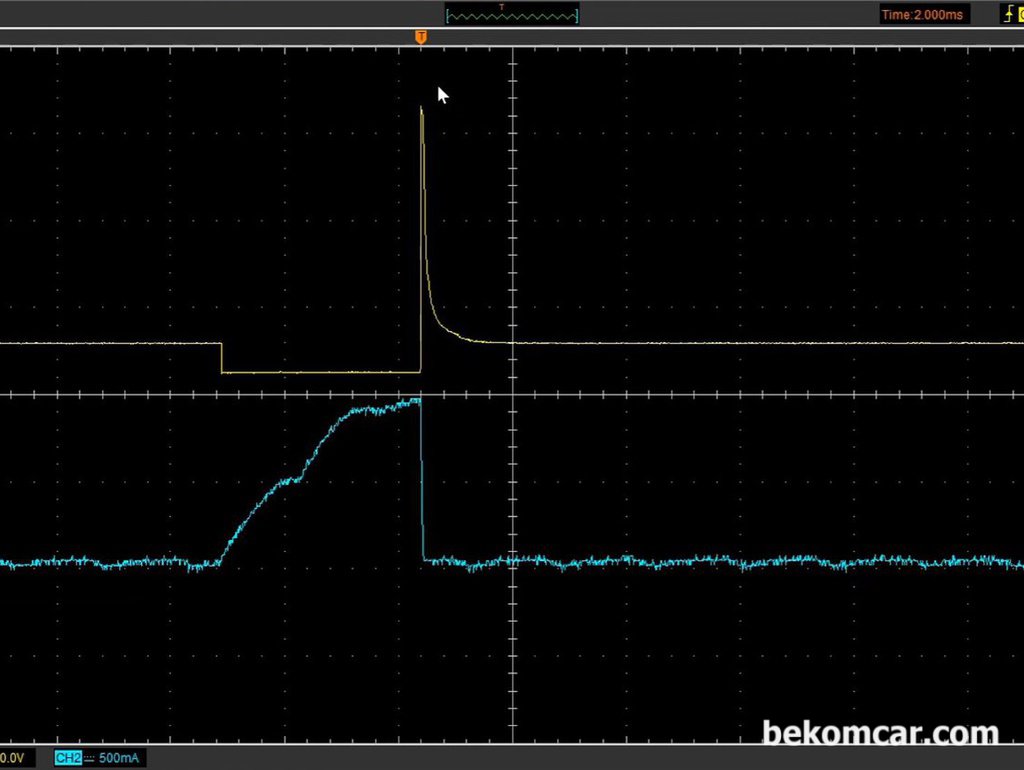Click the cyan current ramp waveform
Screen dimensions: 1024x770
pos(320,480)
